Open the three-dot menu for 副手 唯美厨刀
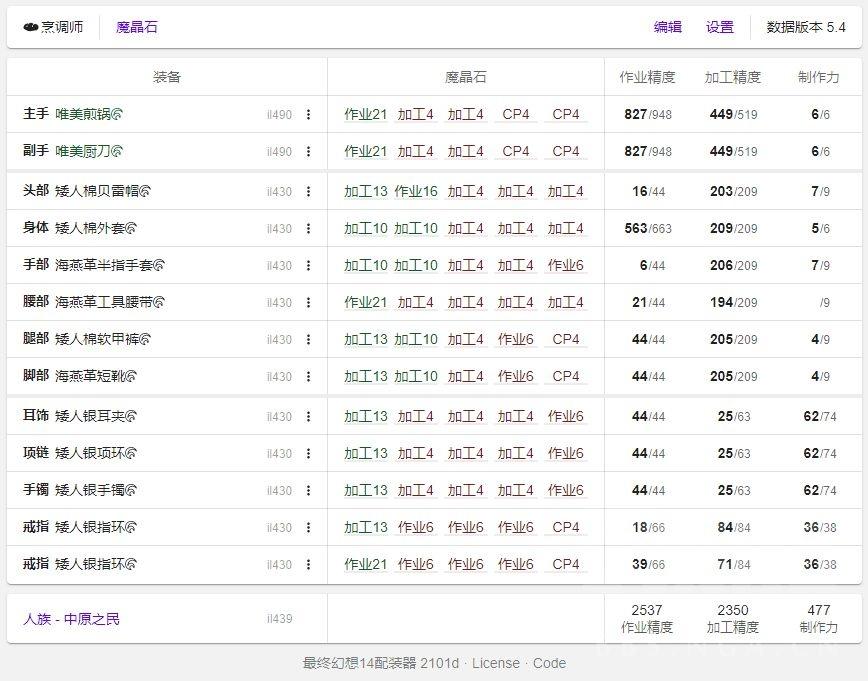Screen dimensions: 868x681 click(308, 152)
